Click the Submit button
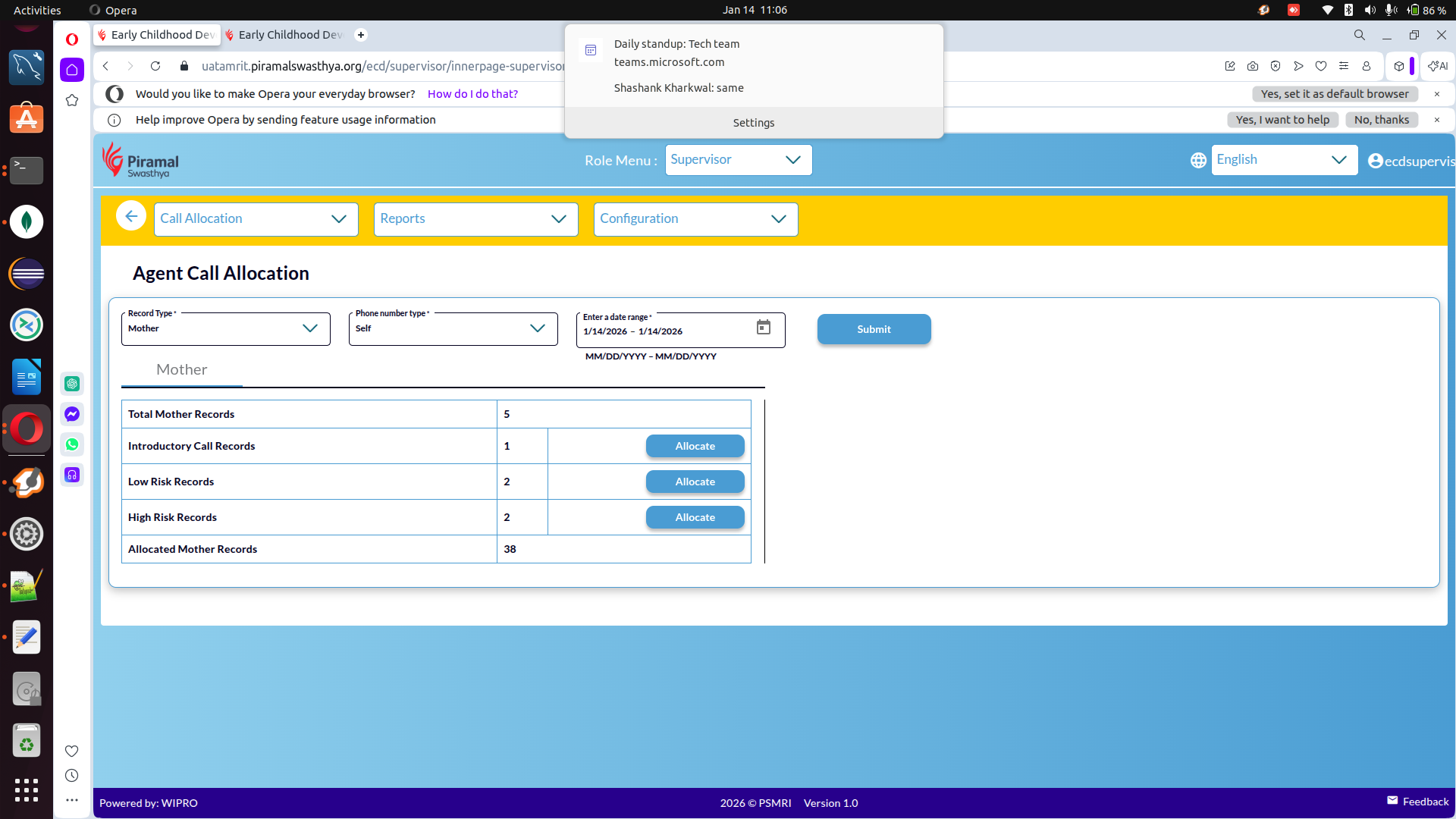 tap(874, 329)
